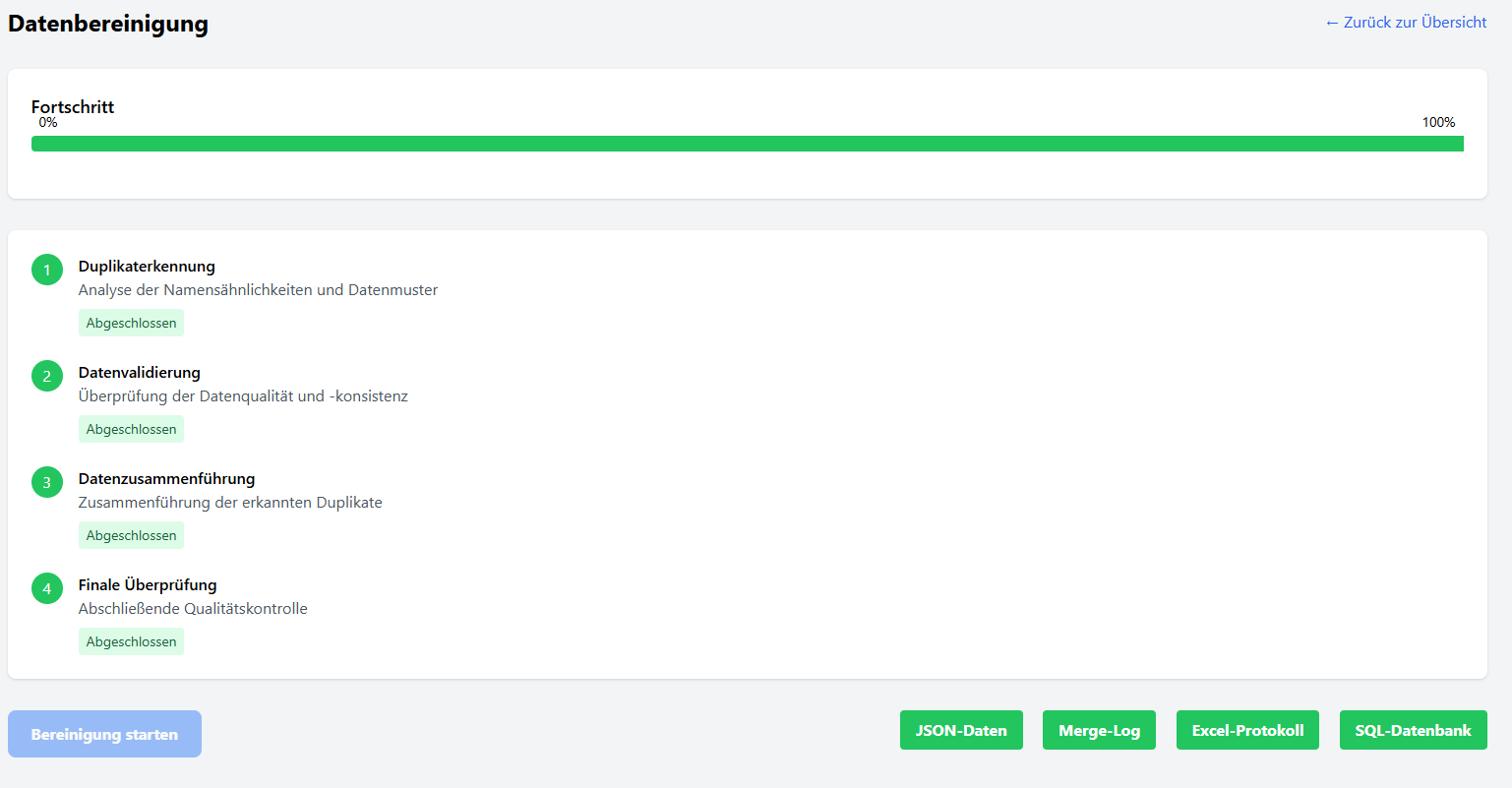Select the step 2 circle for Datenvalidierung
The width and height of the screenshot is (1512, 788).
[x=46, y=376]
